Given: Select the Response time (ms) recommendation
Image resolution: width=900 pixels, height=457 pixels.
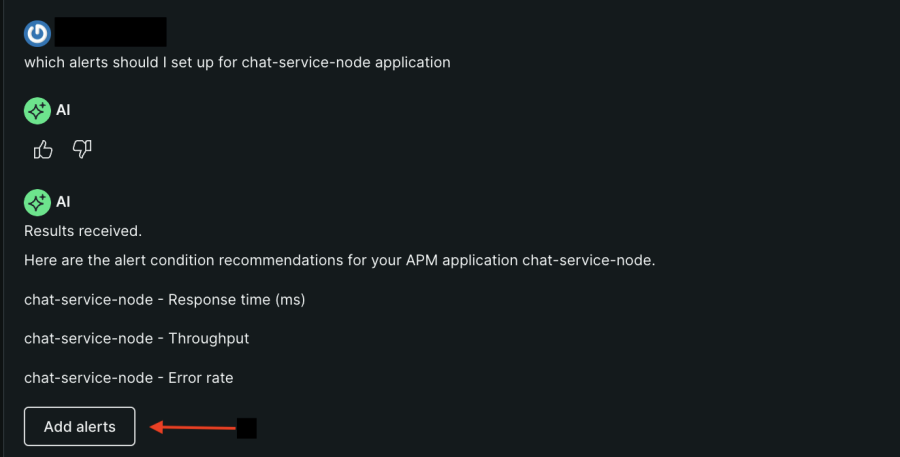Looking at the screenshot, I should click(164, 299).
